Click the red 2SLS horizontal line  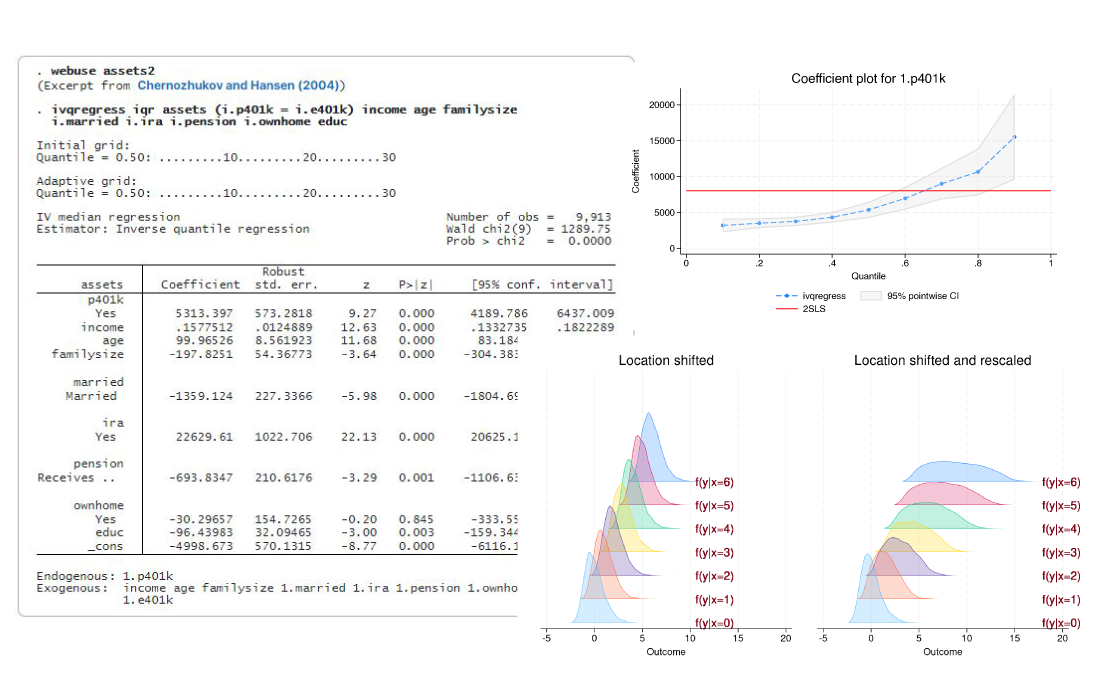(x=868, y=191)
